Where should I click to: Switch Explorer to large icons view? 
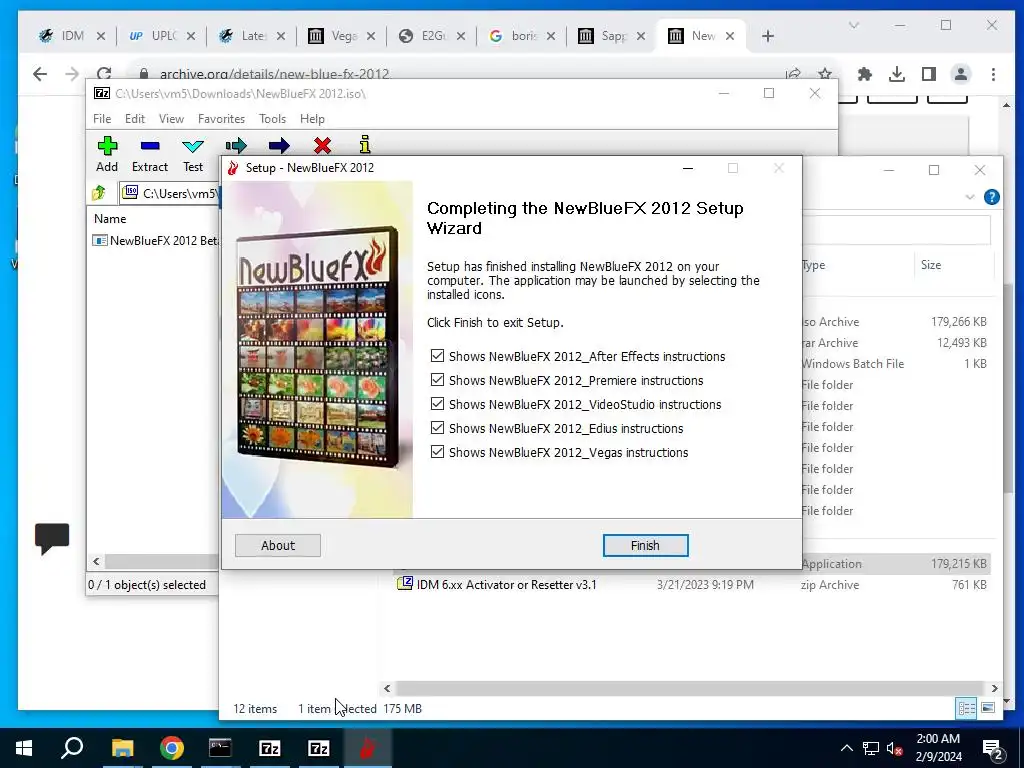tap(988, 708)
